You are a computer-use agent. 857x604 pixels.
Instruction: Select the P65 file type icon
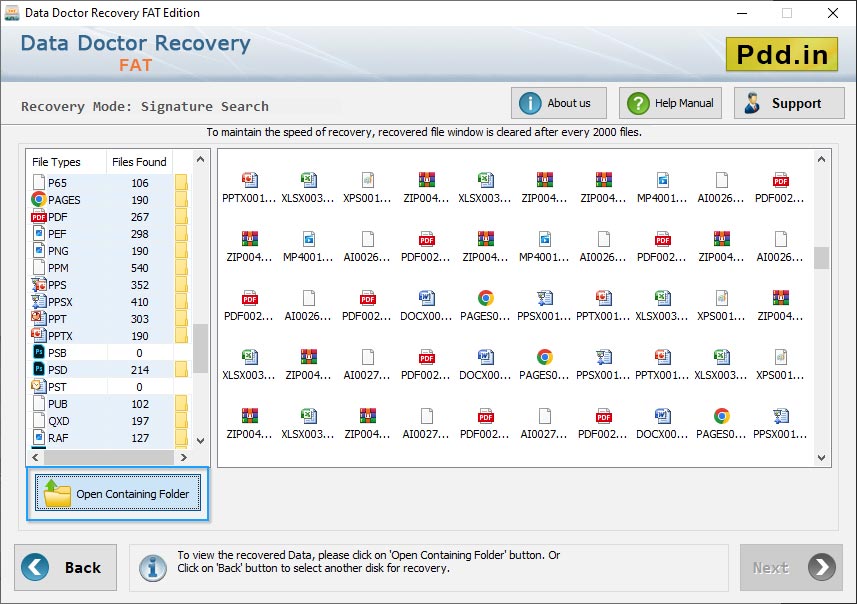coord(39,182)
